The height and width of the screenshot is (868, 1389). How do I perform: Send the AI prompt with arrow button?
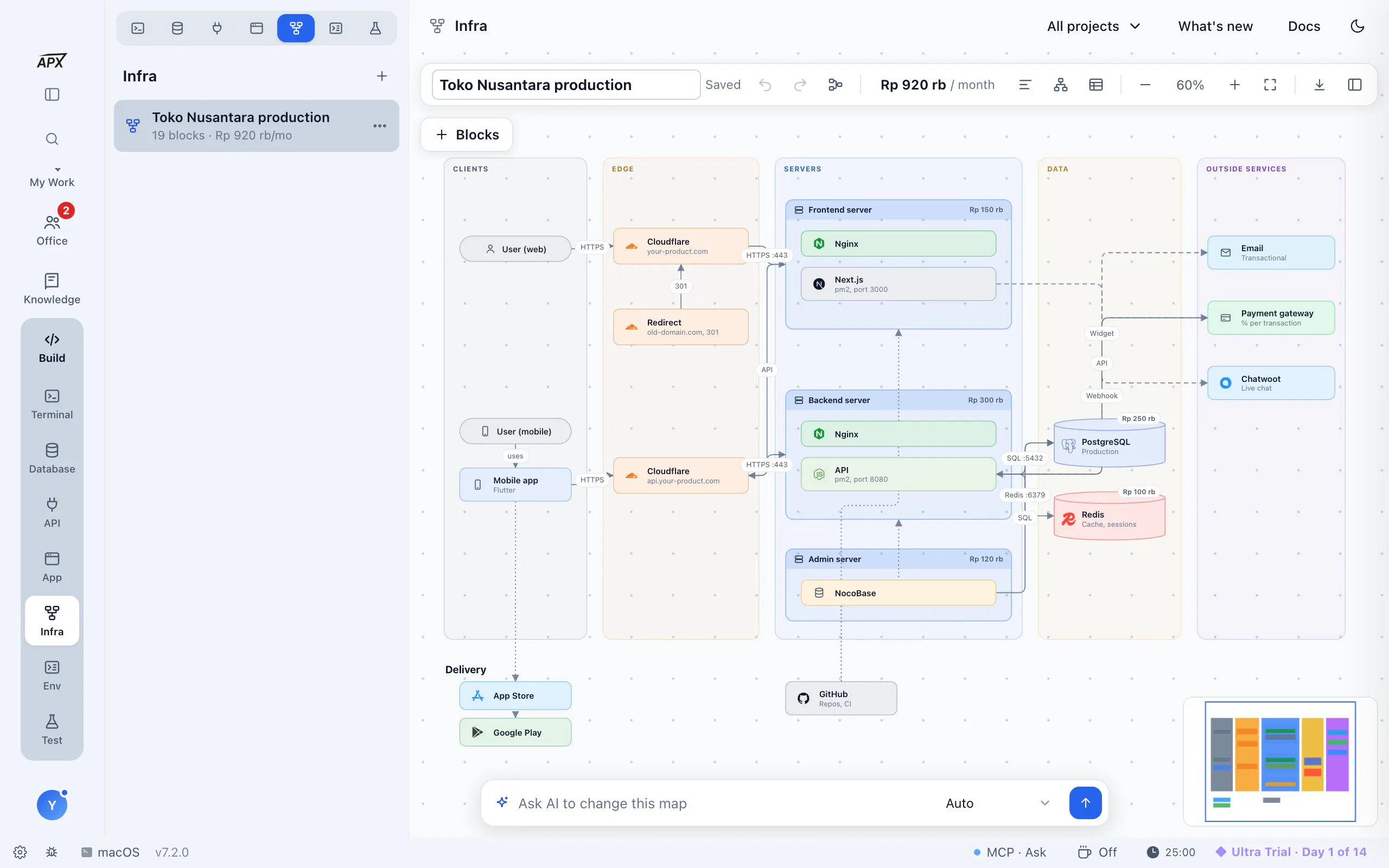click(1085, 803)
